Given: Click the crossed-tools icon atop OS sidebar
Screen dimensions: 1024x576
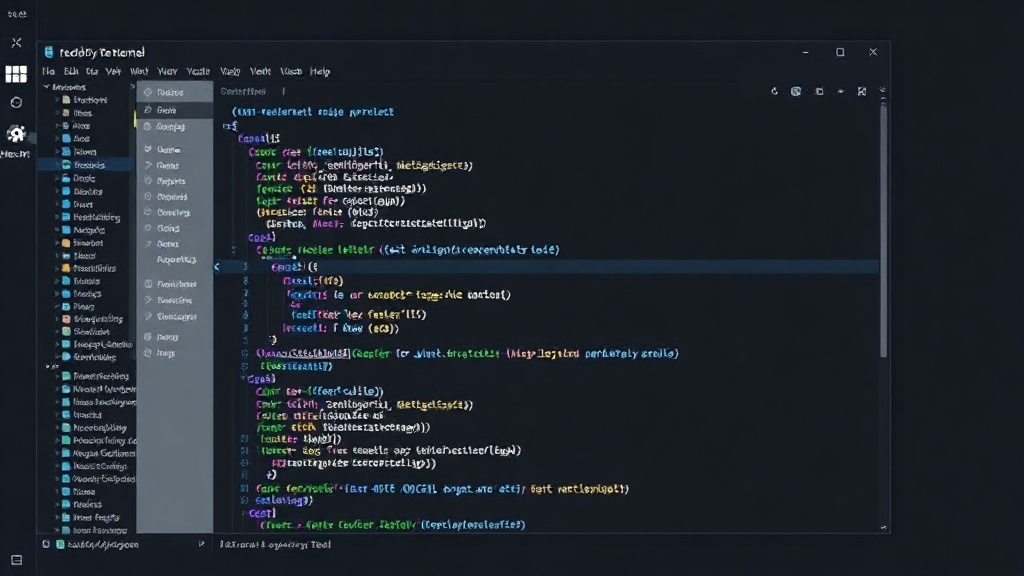Looking at the screenshot, I should [16, 42].
